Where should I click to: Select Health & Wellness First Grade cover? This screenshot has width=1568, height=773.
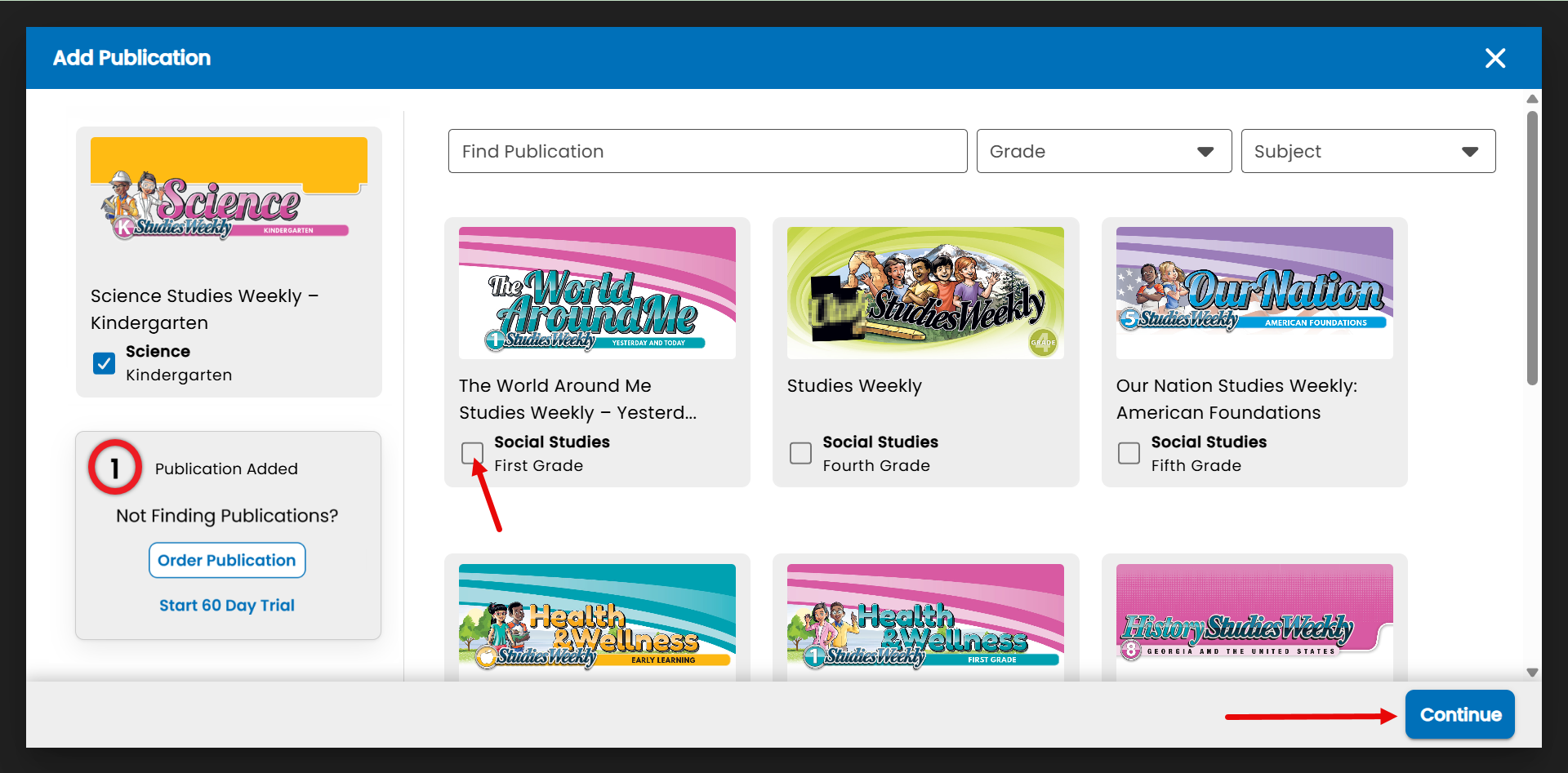pos(925,622)
